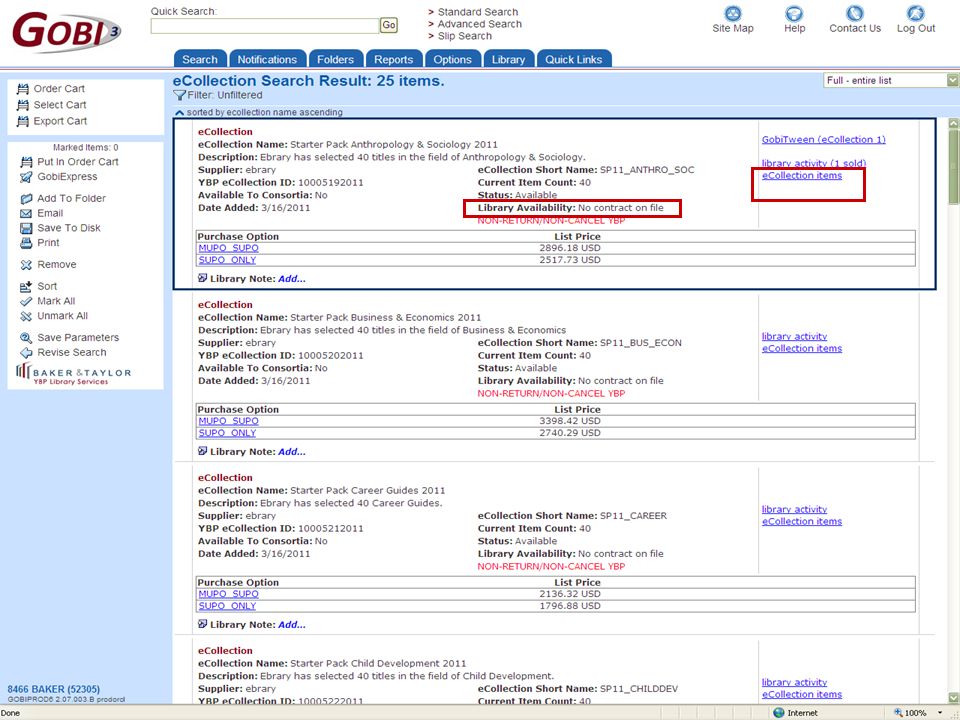This screenshot has height=720, width=960.
Task: Click the Sort icon in sidebar
Action: (x=26, y=287)
